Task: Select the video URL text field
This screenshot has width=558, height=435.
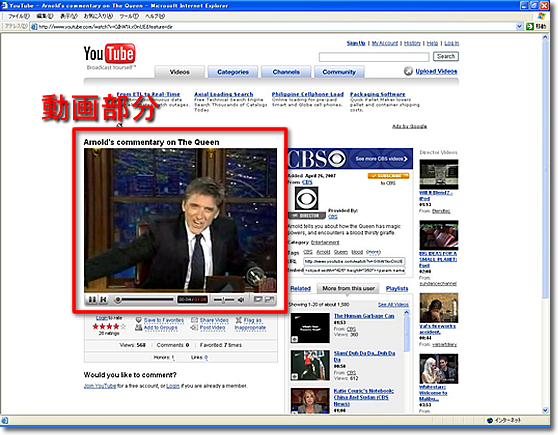Action: coord(354,261)
